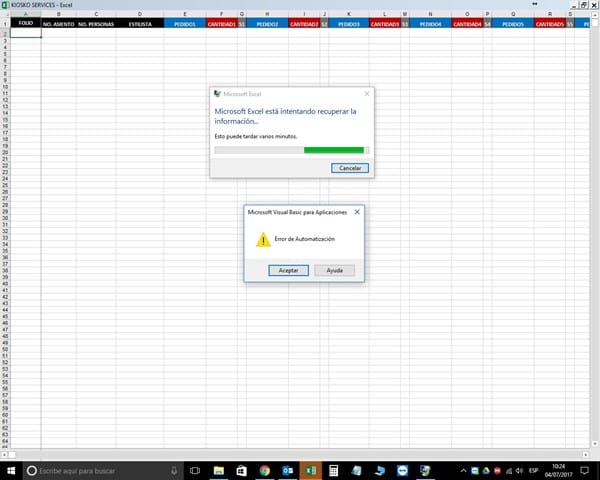Select the PEDIDO3 header cell
The image size is (600, 480).
coord(349,23)
